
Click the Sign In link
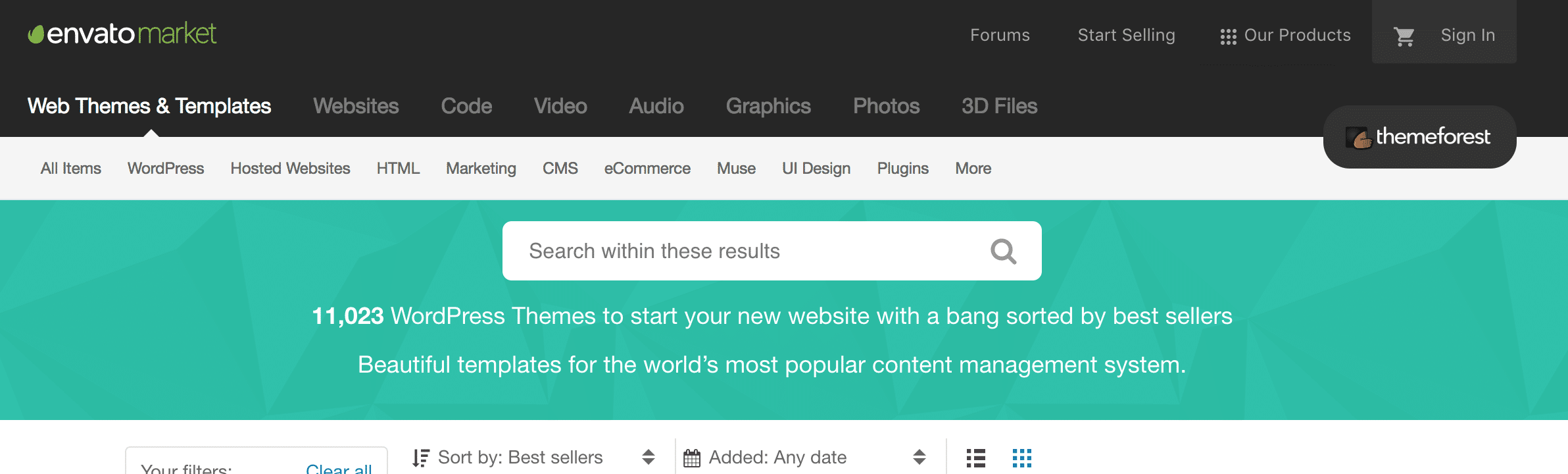(x=1467, y=36)
